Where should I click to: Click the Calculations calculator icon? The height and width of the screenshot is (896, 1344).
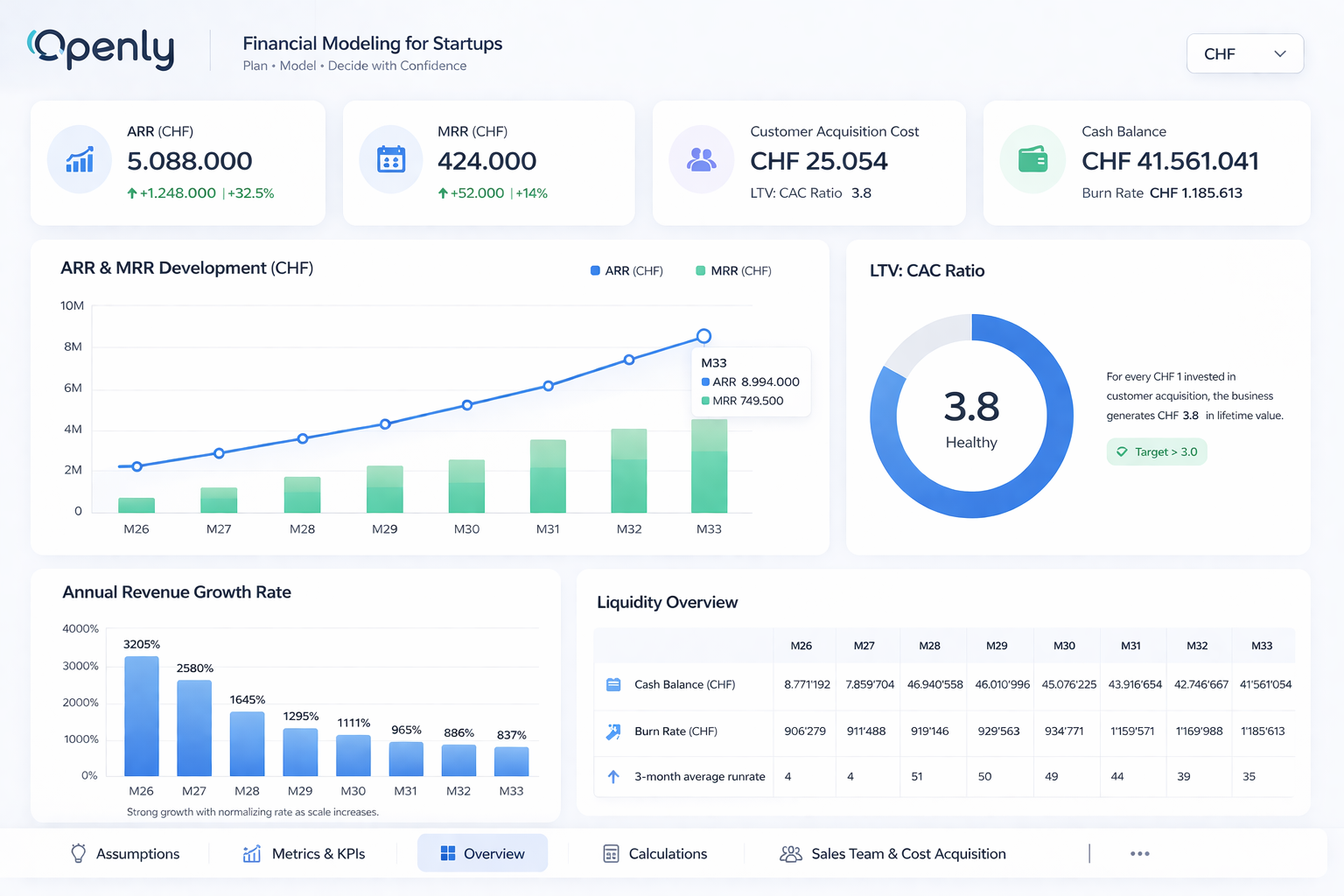pyautogui.click(x=611, y=853)
